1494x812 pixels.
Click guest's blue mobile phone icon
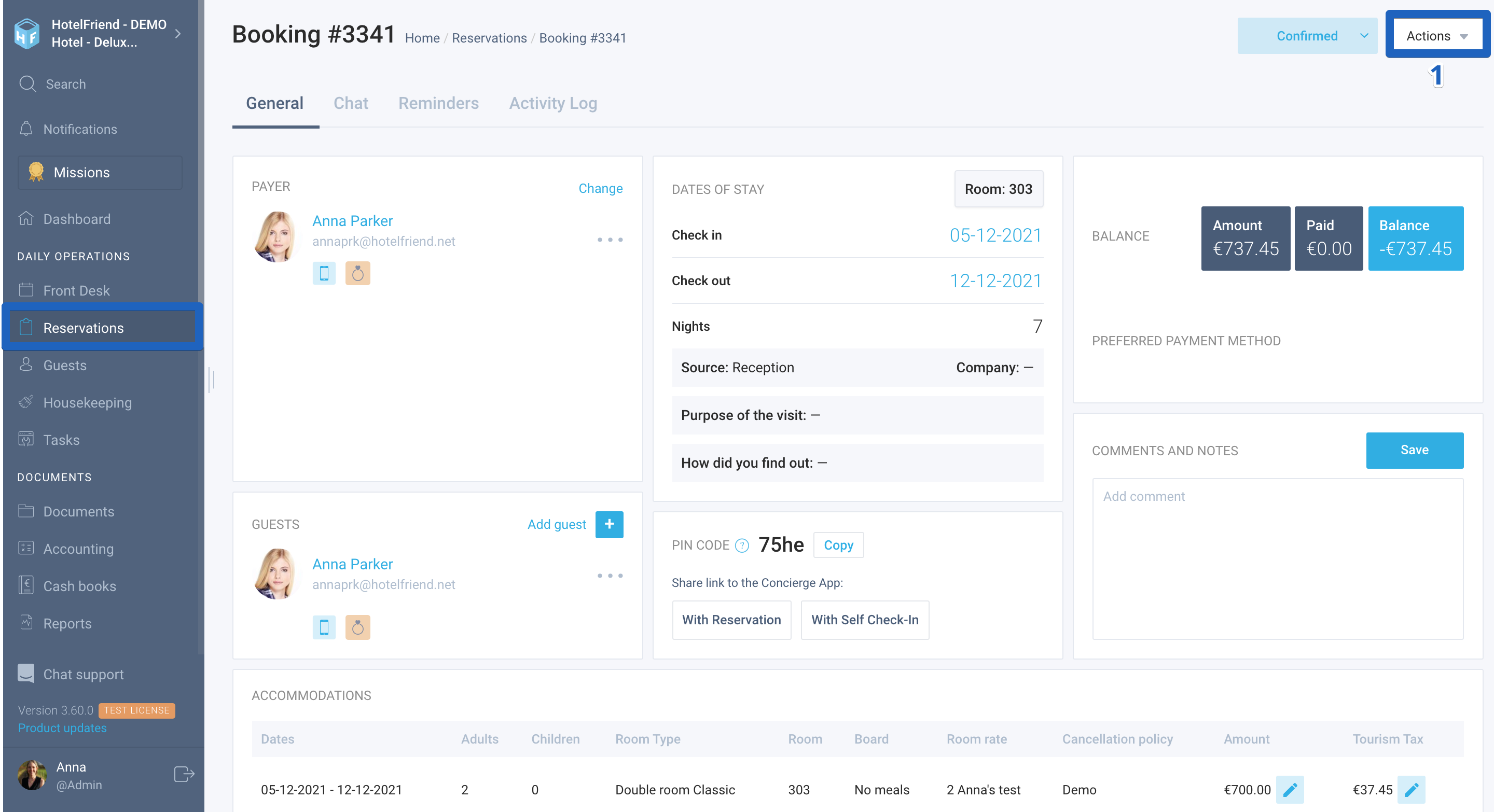(x=324, y=627)
